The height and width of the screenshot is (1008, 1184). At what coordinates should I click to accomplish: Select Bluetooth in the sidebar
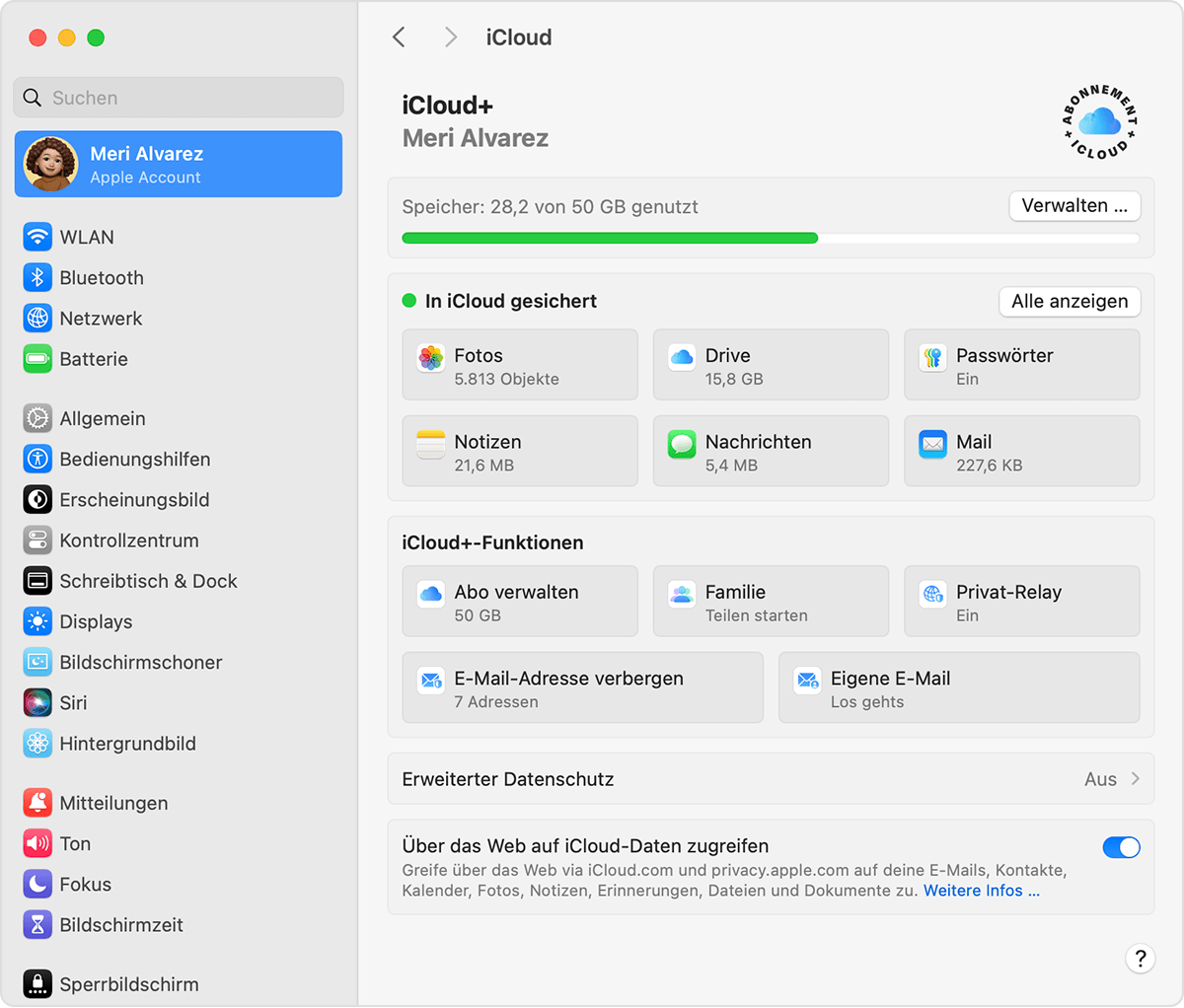coord(101,278)
